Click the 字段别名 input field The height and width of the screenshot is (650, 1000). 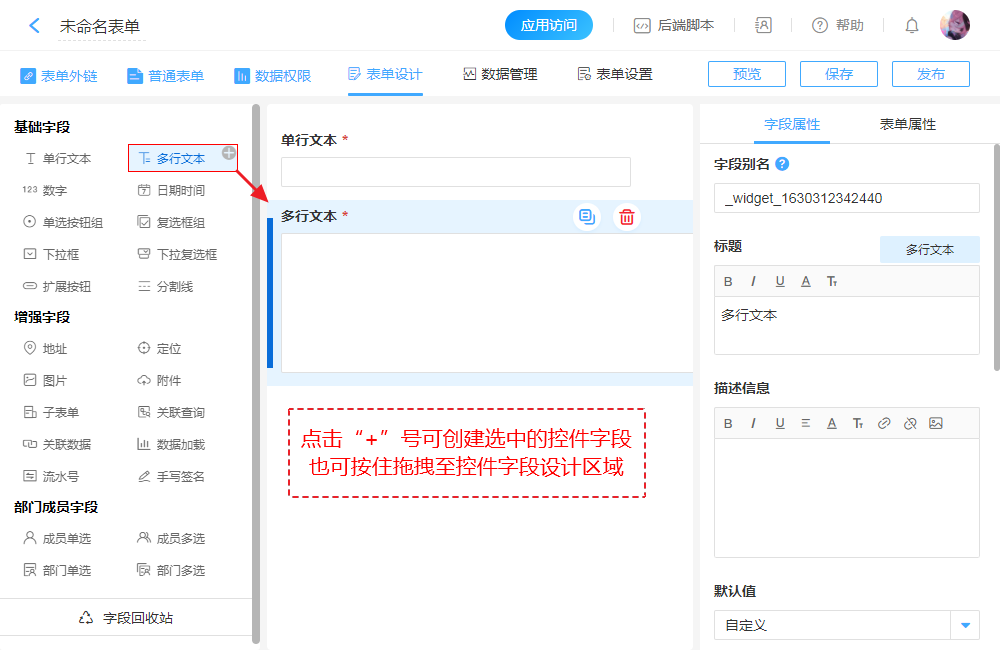click(846, 198)
